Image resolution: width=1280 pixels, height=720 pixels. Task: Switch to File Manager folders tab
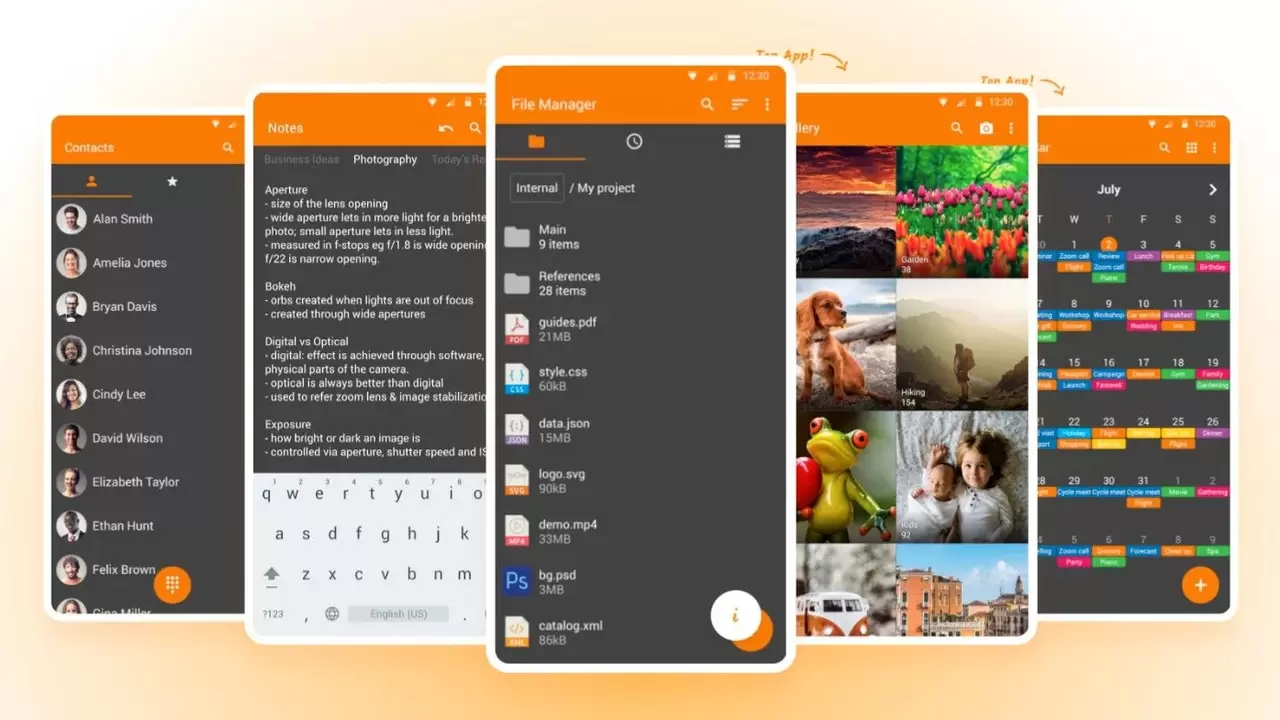pyautogui.click(x=536, y=141)
